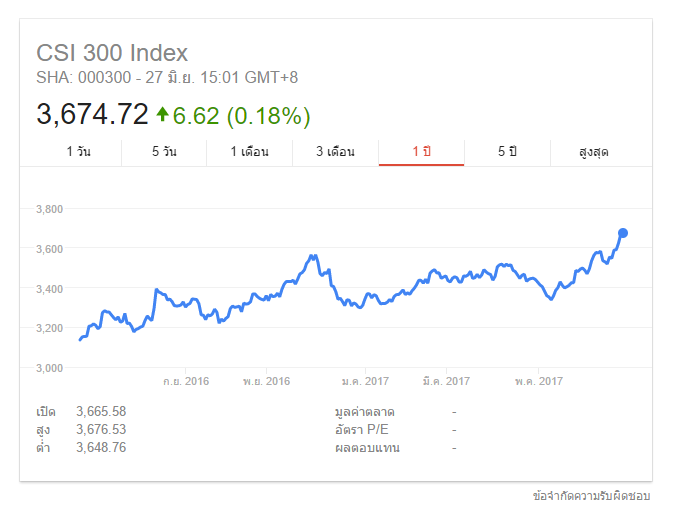Open the ข้อจำกัดความรับผิดชอบ disclaimer link
The height and width of the screenshot is (514, 676).
[592, 496]
